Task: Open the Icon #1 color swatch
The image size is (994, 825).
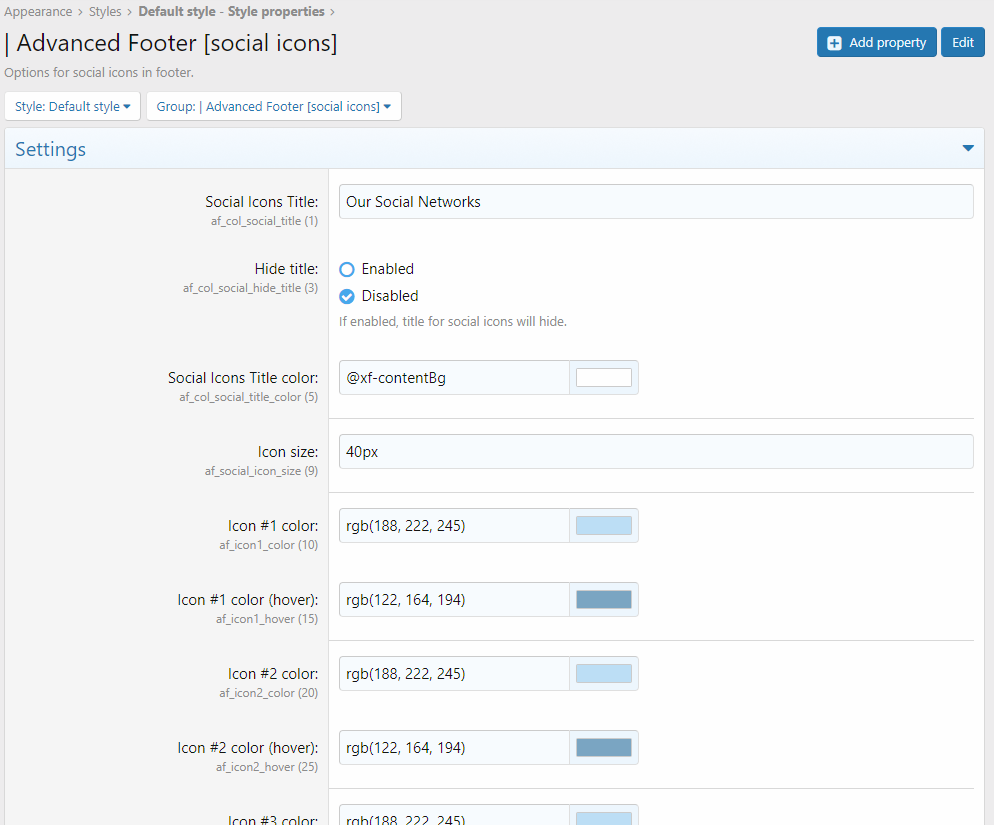Action: click(603, 526)
